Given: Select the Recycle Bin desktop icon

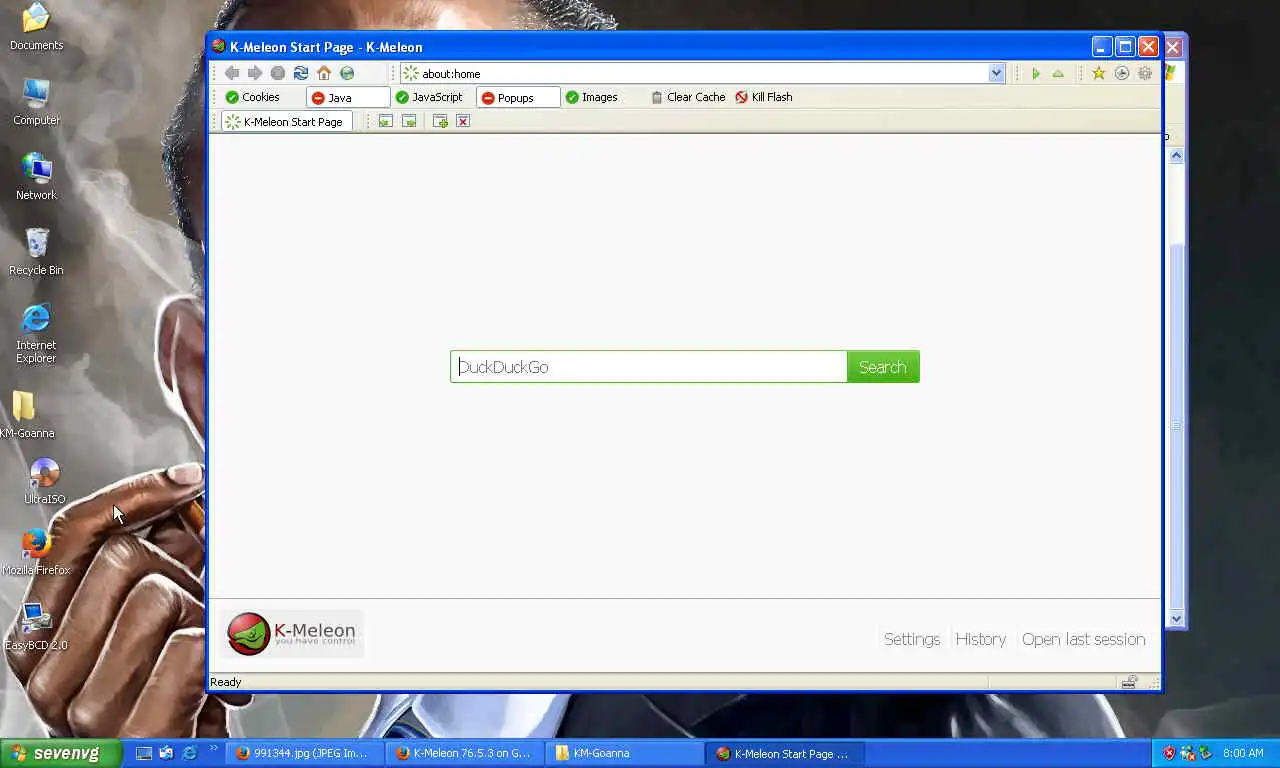Looking at the screenshot, I should (x=36, y=251).
